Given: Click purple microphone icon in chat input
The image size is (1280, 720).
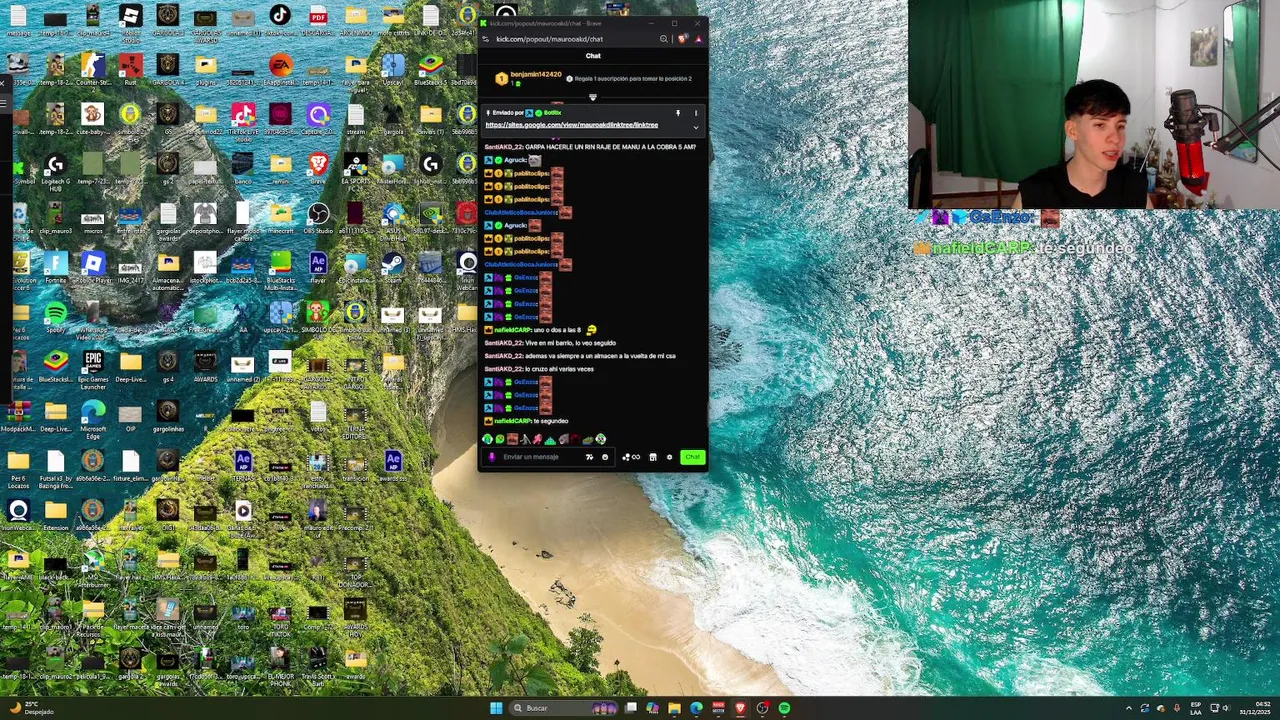Looking at the screenshot, I should (x=491, y=457).
